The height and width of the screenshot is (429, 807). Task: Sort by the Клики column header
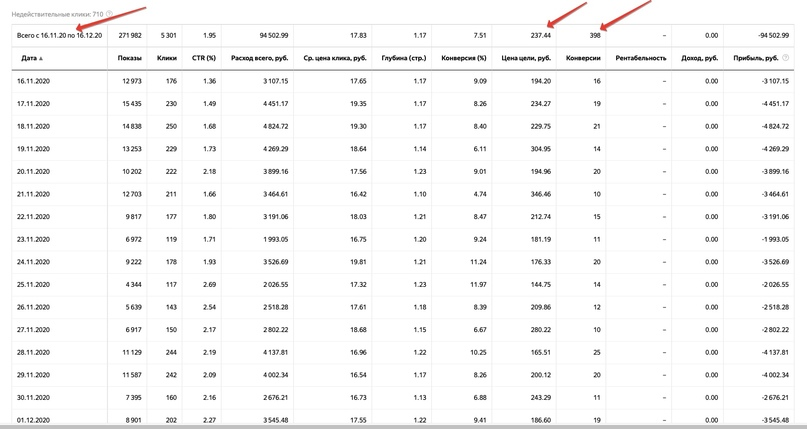tap(167, 58)
